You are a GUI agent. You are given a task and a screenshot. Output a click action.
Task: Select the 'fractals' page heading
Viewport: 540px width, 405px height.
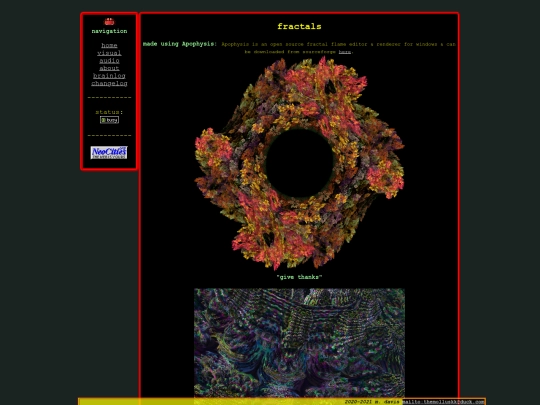coord(299,27)
